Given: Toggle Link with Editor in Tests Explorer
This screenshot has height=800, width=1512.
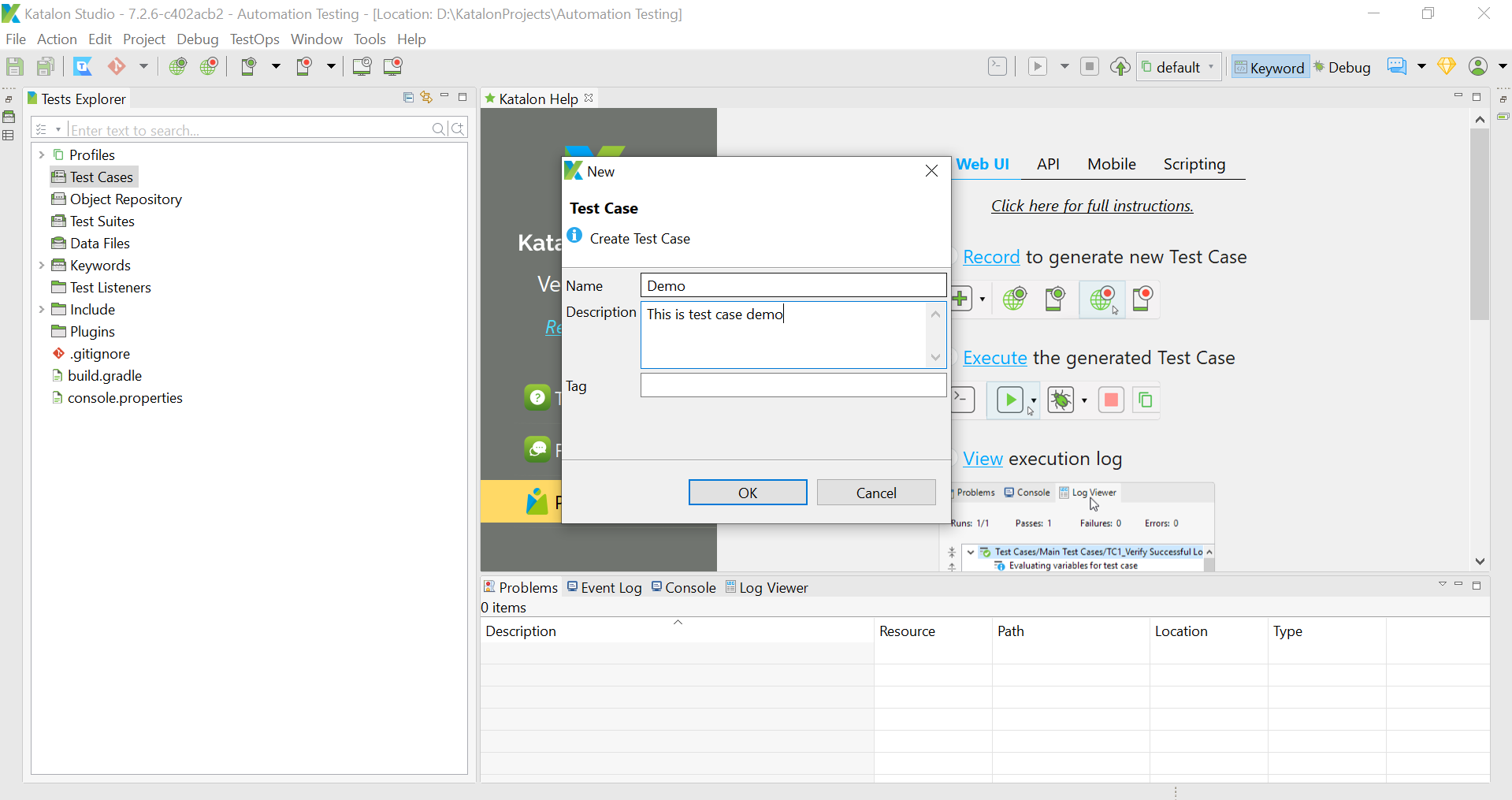Looking at the screenshot, I should (x=426, y=98).
